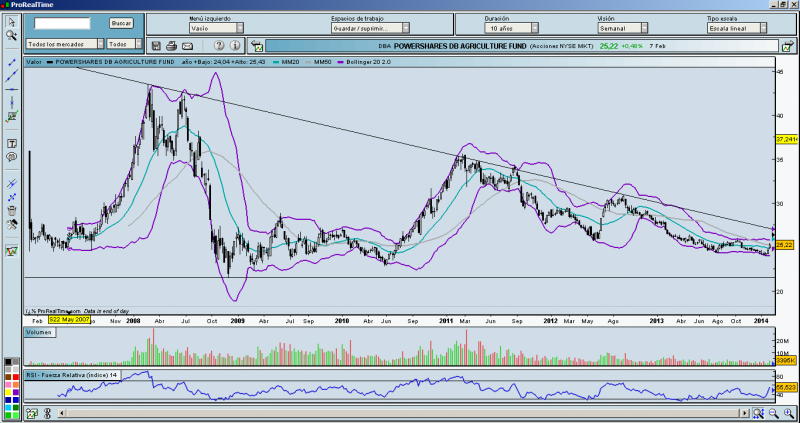The width and height of the screenshot is (800, 423).
Task: Click the POWERSHARES DB AGRICULTURE FUND title bar
Action: (522, 46)
